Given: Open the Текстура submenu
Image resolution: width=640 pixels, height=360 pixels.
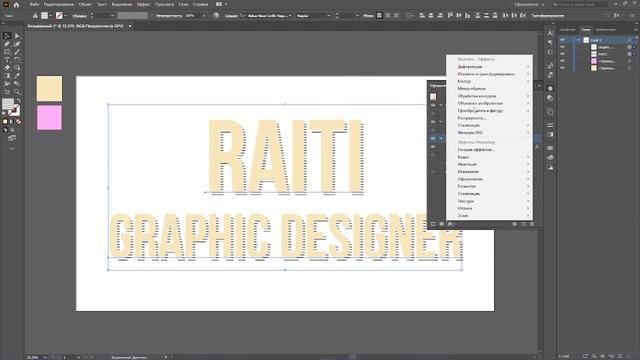Looking at the screenshot, I should (x=489, y=201).
